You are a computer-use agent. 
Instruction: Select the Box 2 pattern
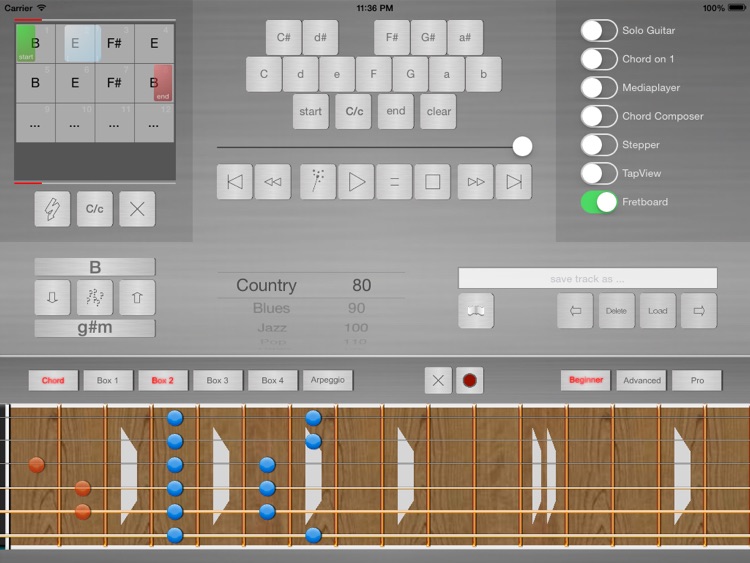(x=163, y=381)
